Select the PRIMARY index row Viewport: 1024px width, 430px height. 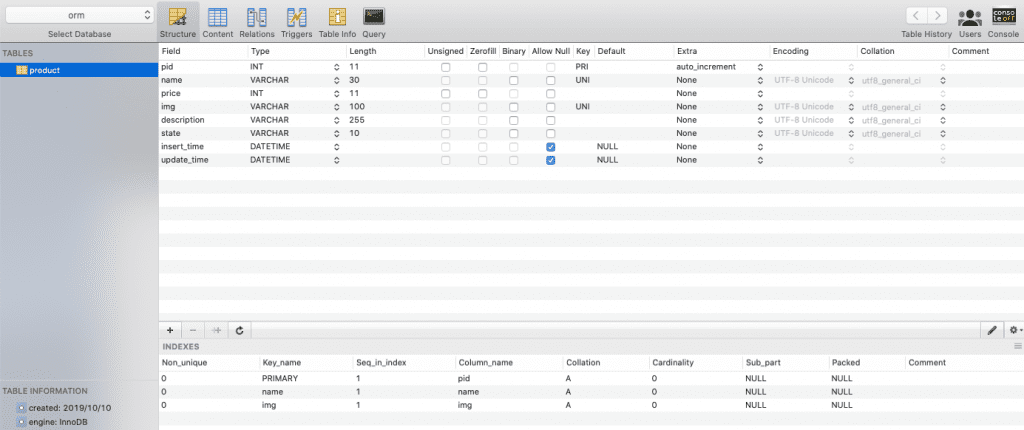(x=591, y=378)
